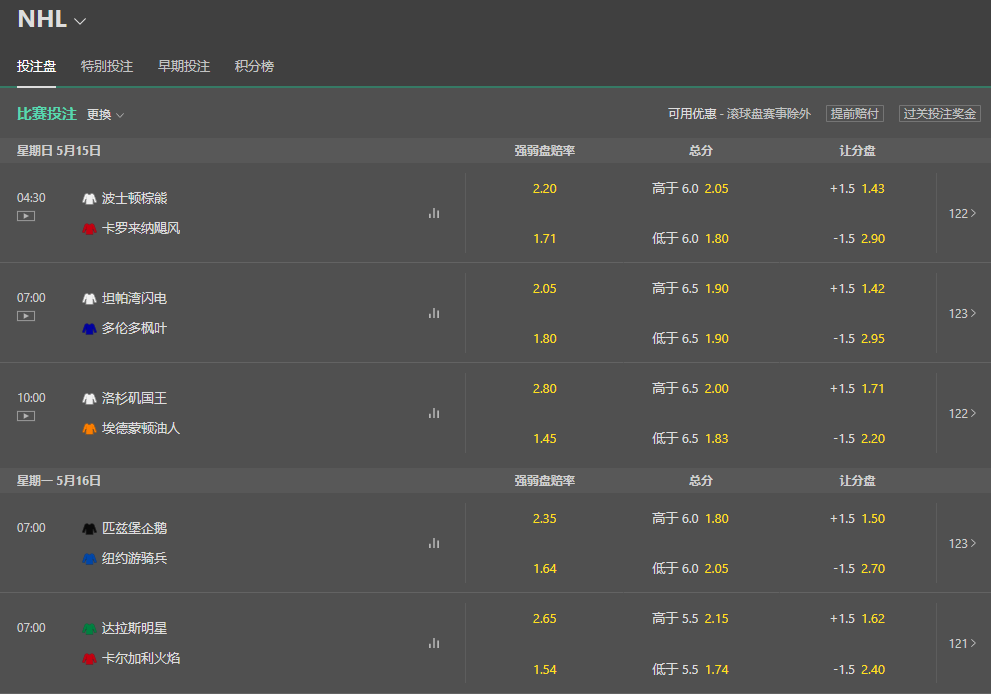Viewport: 991px width, 694px height.
Task: Open stats chart icon for 洛杉矶国王 match
Action: coord(434,413)
